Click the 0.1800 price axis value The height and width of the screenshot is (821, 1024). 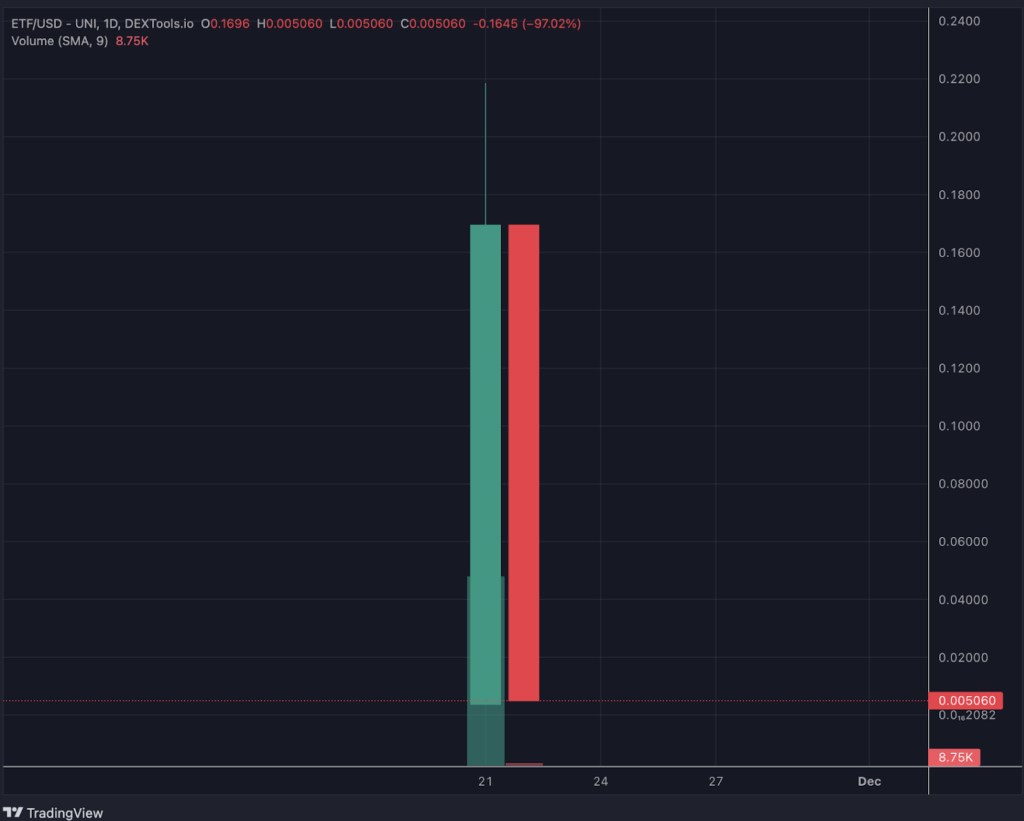click(959, 195)
